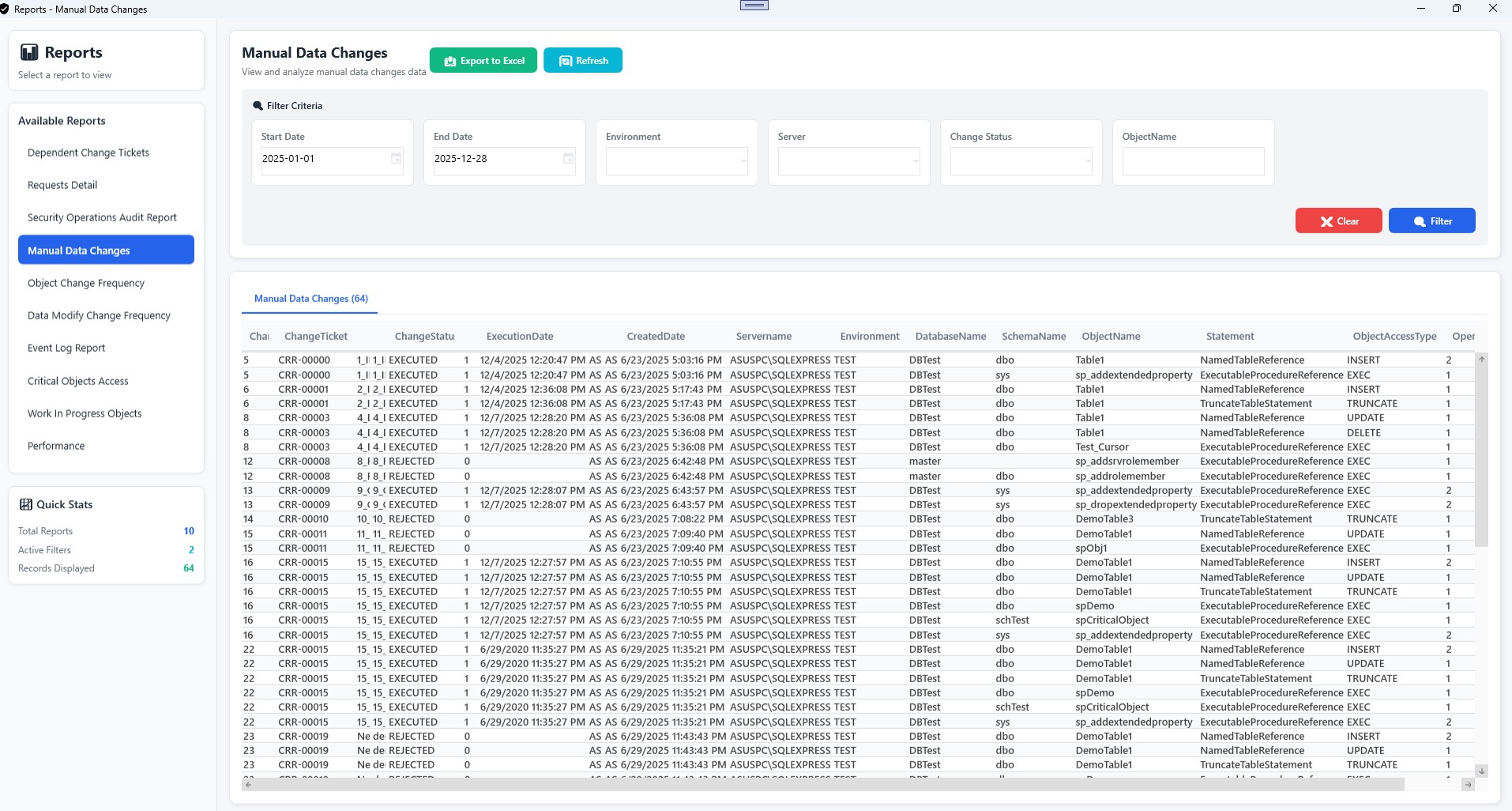Click the red Clear button
This screenshot has width=1512, height=811.
click(1338, 221)
